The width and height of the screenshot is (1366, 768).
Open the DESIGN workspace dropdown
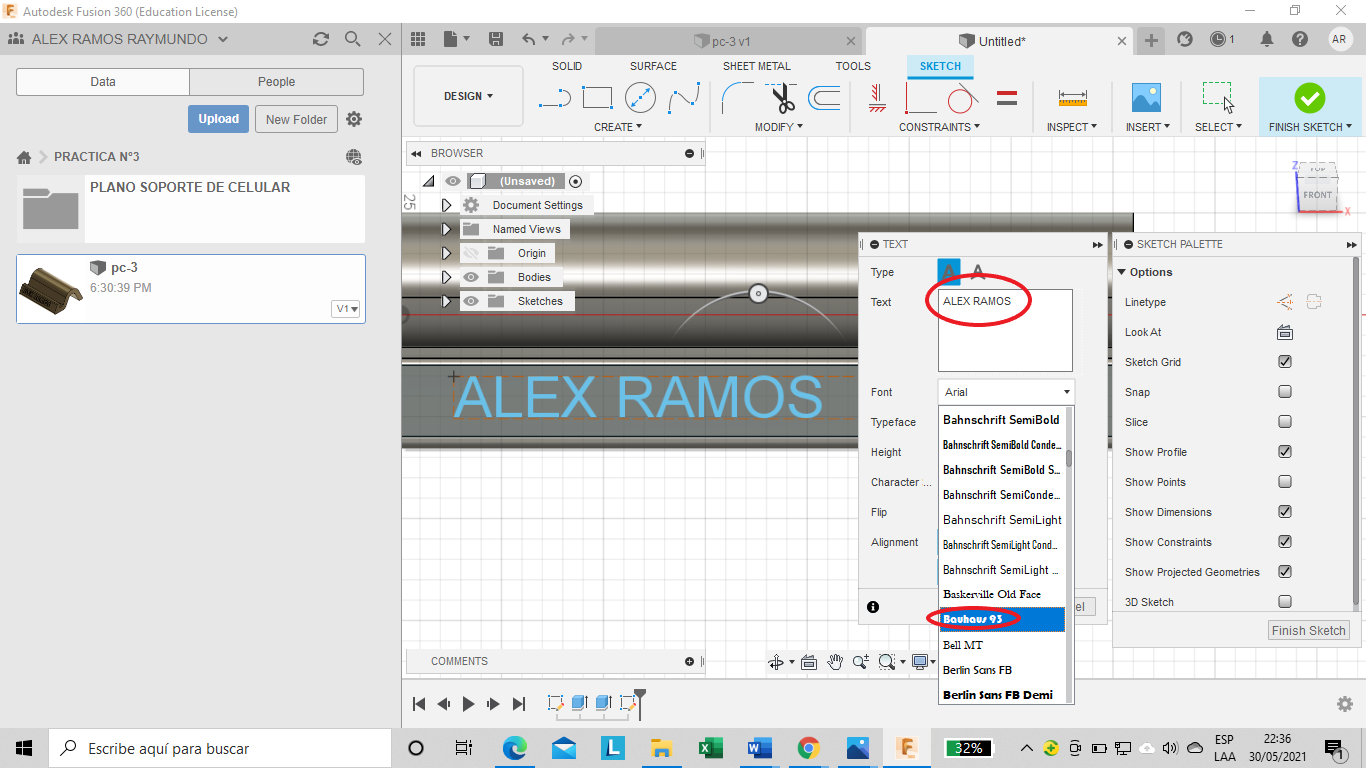pyautogui.click(x=469, y=97)
